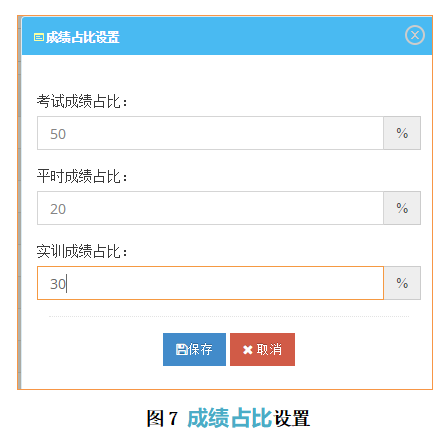Viewport: 448px width, 434px height.
Task: Click the 图 7 figure caption number
Action: pos(162,418)
